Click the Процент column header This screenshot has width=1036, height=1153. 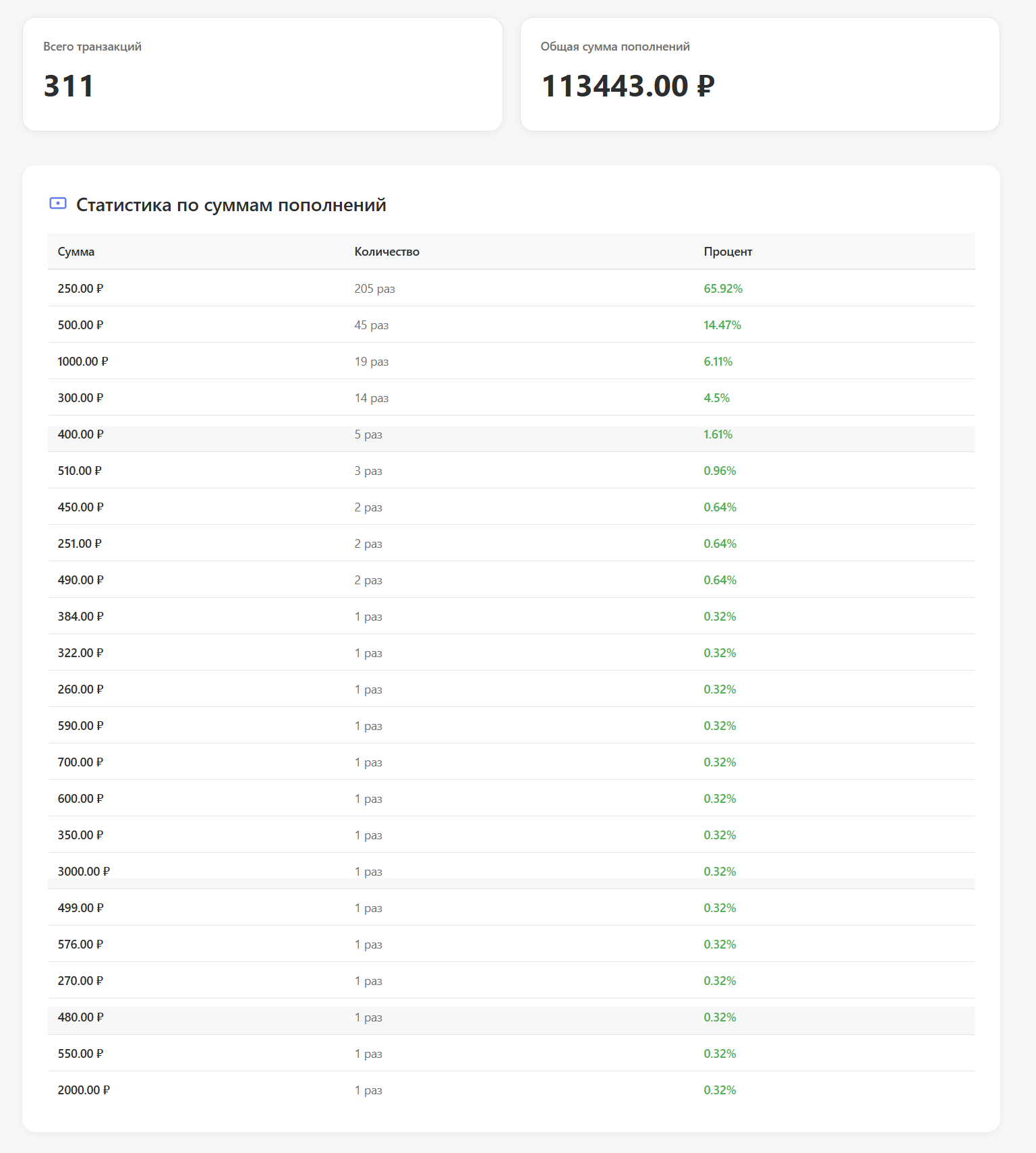[x=728, y=252]
